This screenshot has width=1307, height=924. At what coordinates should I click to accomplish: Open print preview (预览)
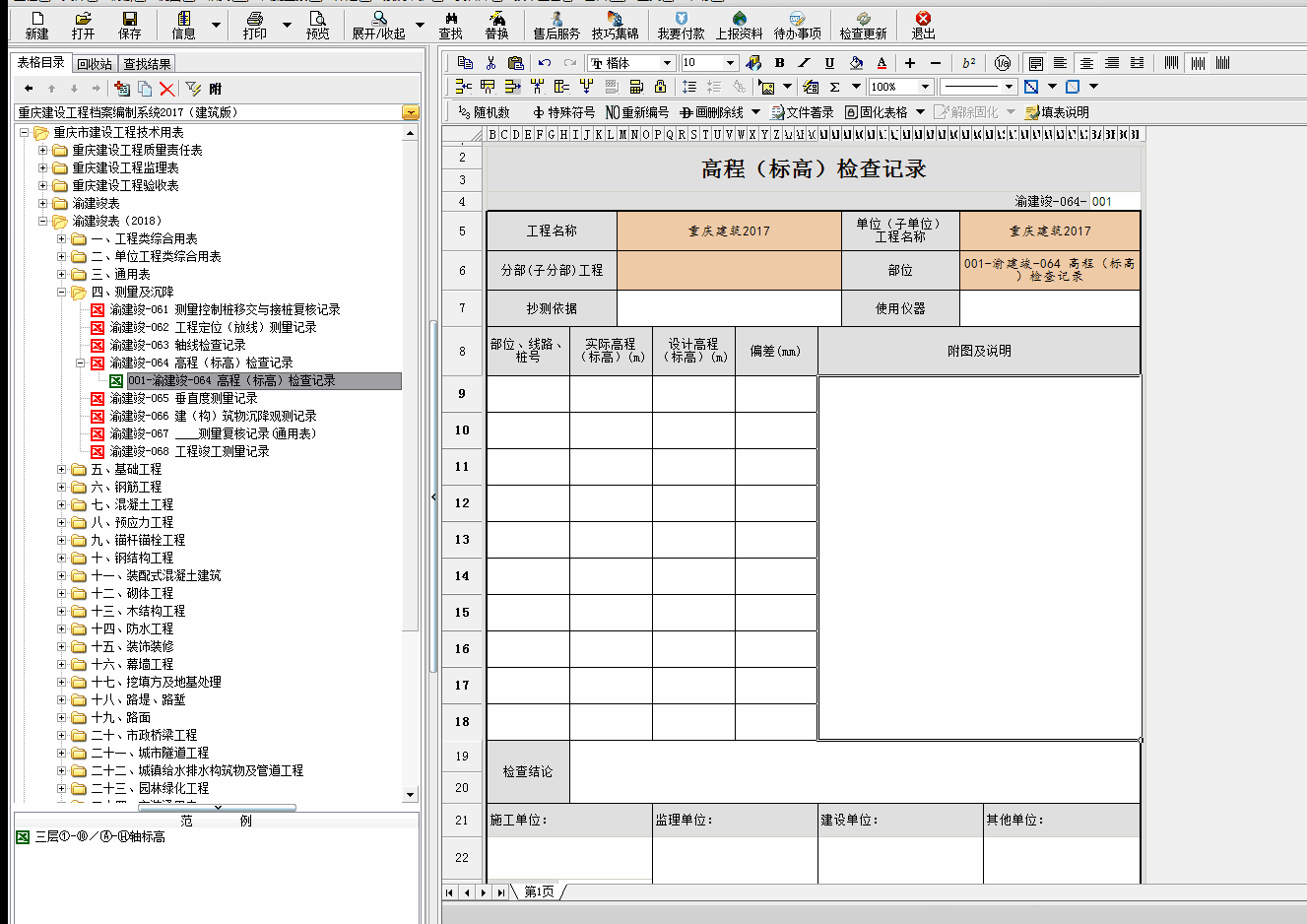(x=317, y=25)
